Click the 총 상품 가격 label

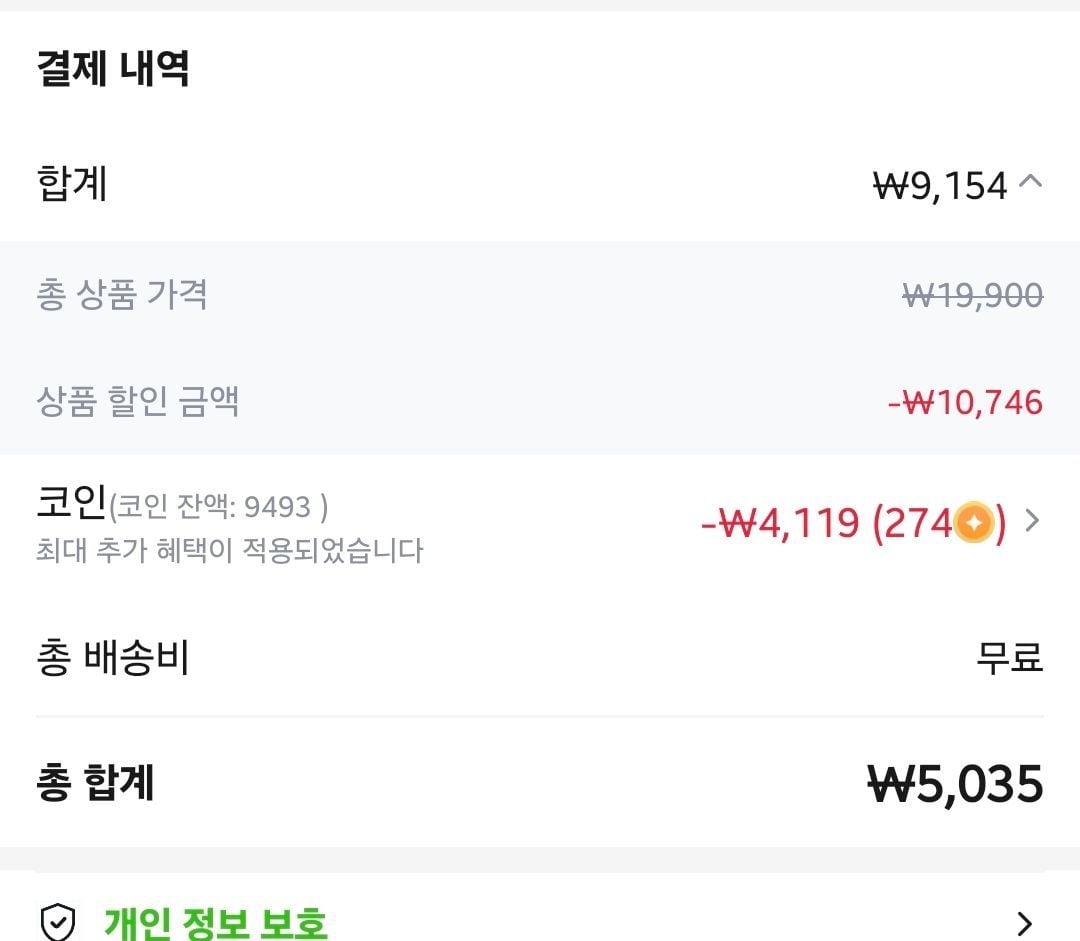coord(122,295)
